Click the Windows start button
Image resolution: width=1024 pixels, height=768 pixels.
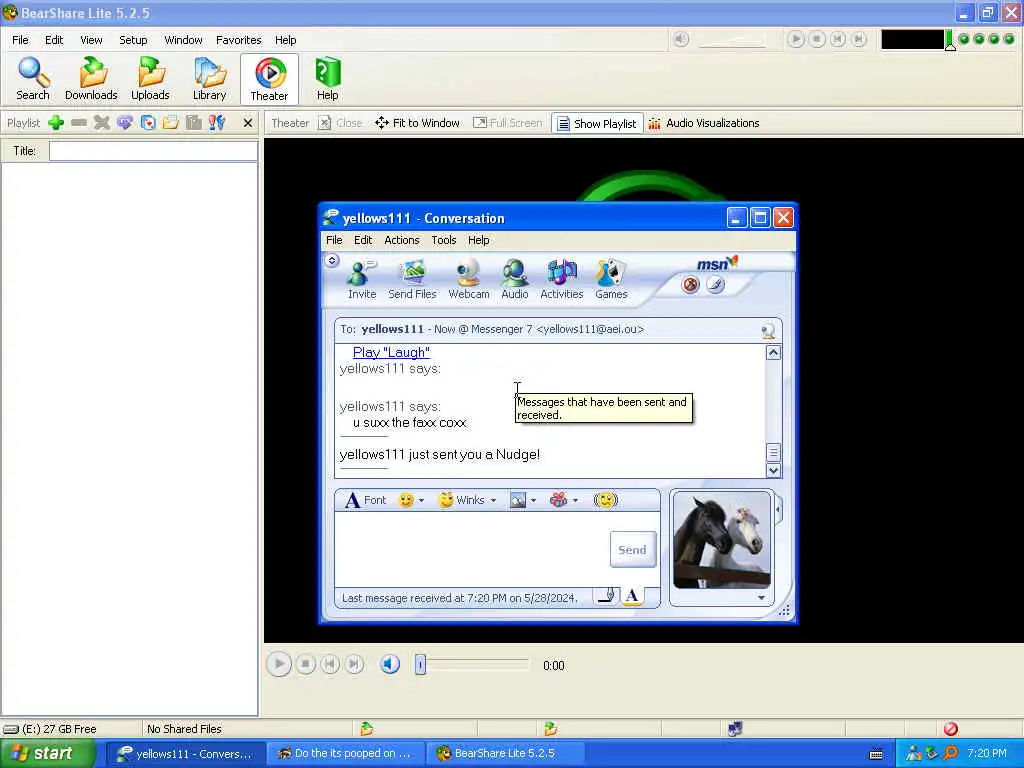tap(47, 754)
